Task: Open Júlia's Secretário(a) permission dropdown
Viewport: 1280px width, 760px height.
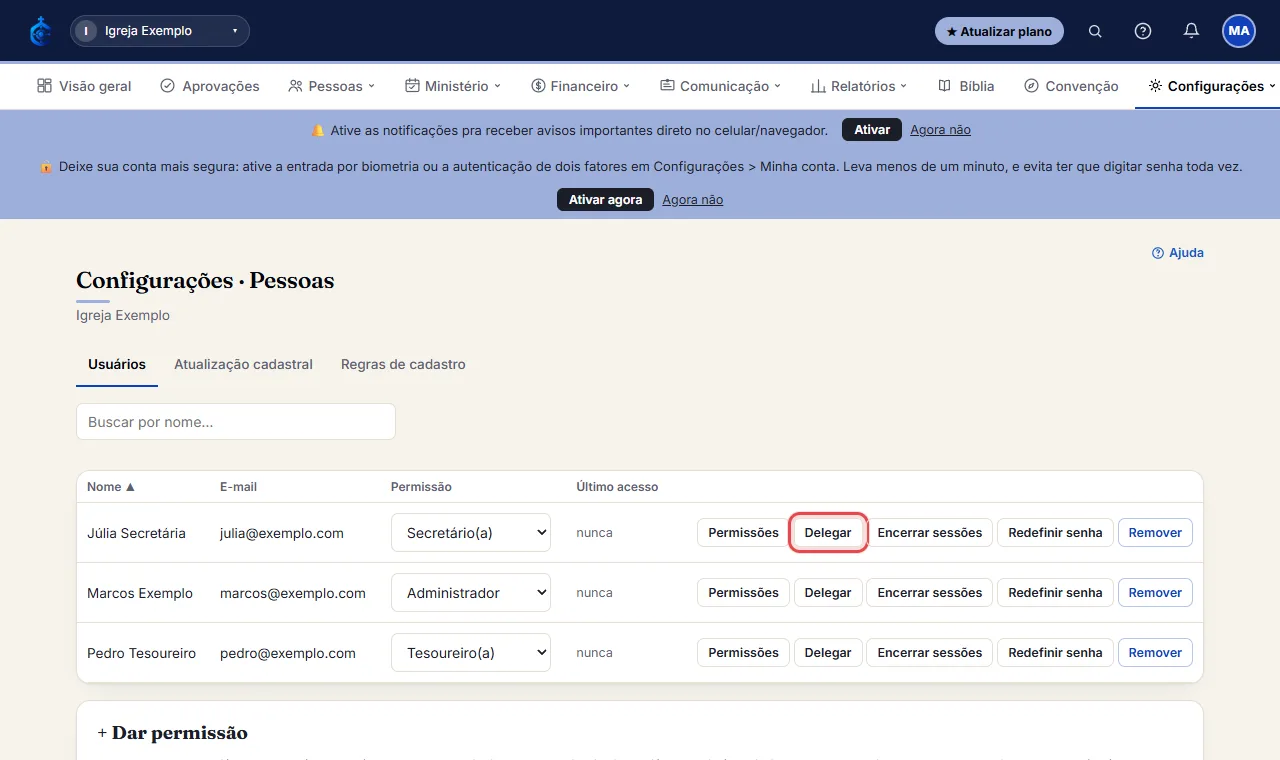Action: click(x=471, y=533)
